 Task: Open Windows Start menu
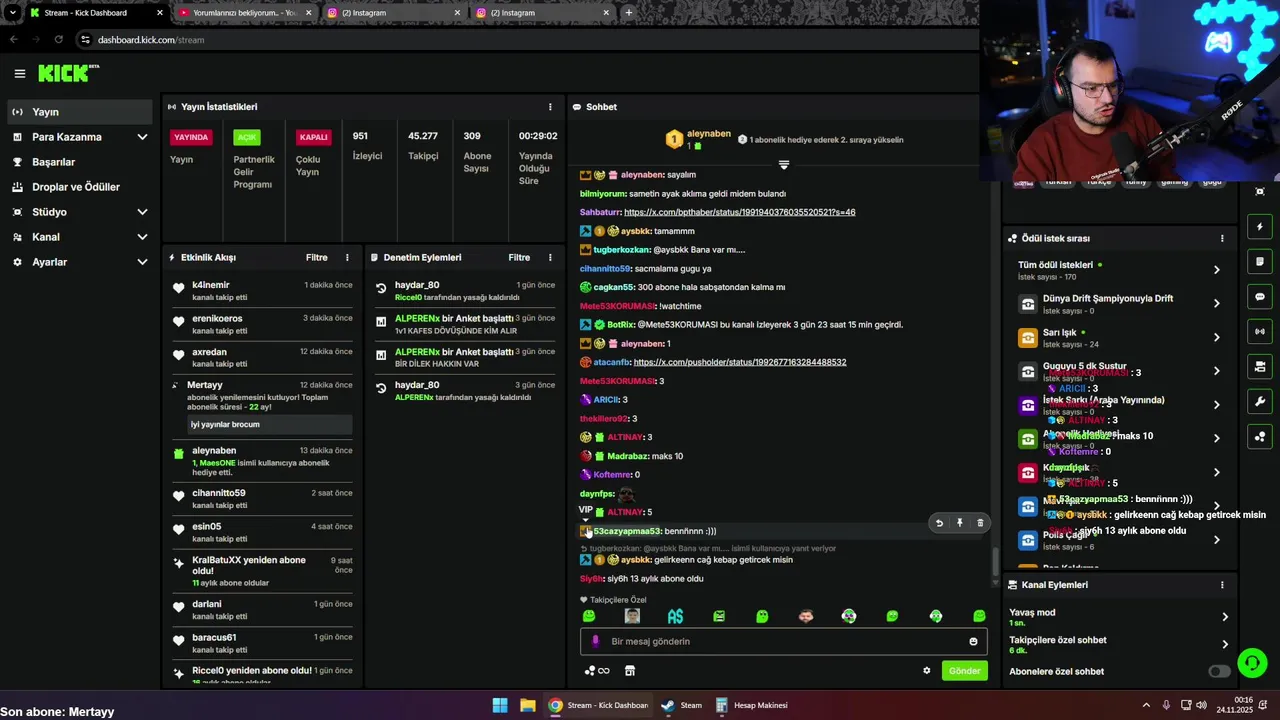pos(500,705)
